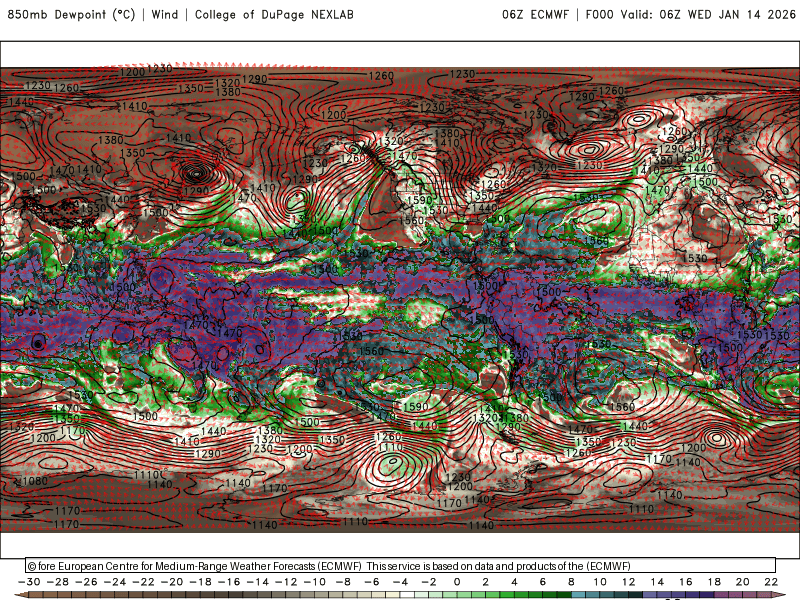Click the 20 value on the dewpoint scale
The width and height of the screenshot is (800, 600).
tap(743, 582)
